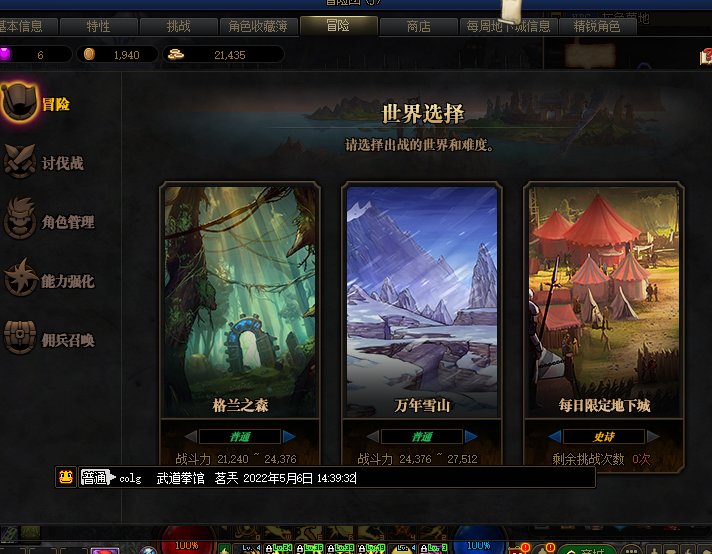Open the 普通 chat channel selector
The height and width of the screenshot is (554, 712).
(97, 478)
